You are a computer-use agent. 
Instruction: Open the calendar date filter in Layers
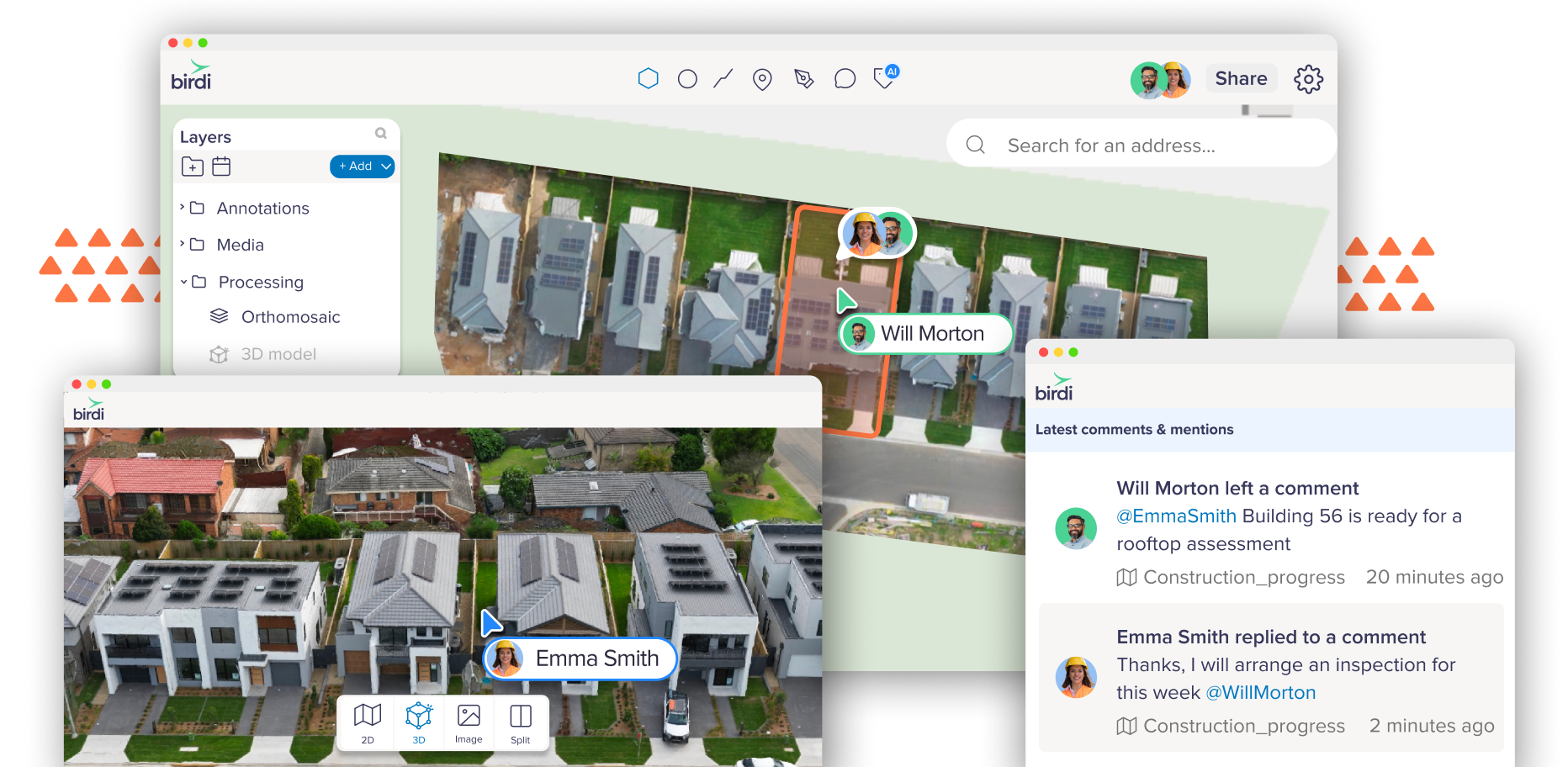coord(221,167)
